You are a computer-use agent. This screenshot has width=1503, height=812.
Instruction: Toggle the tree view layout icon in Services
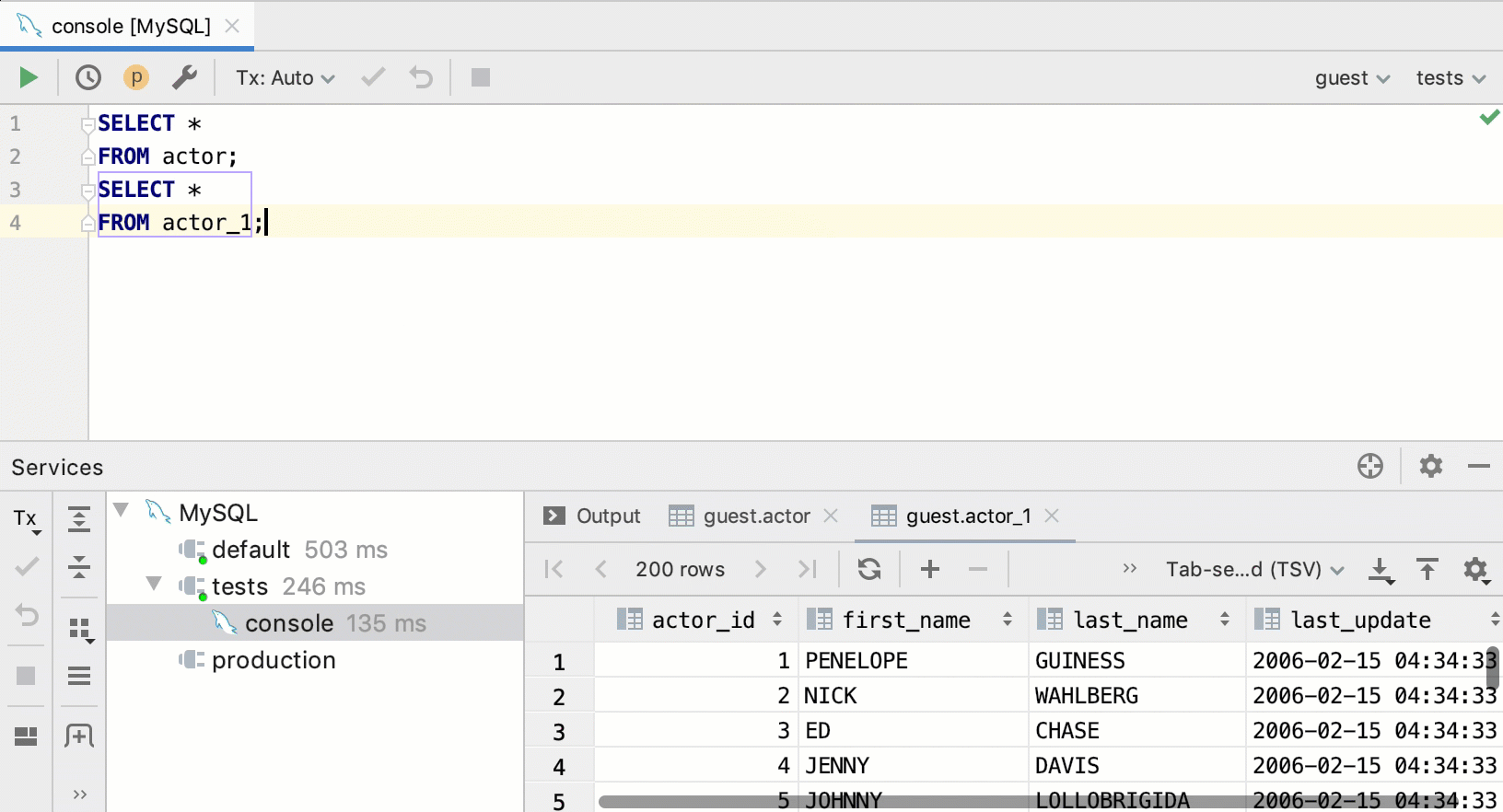[x=26, y=737]
